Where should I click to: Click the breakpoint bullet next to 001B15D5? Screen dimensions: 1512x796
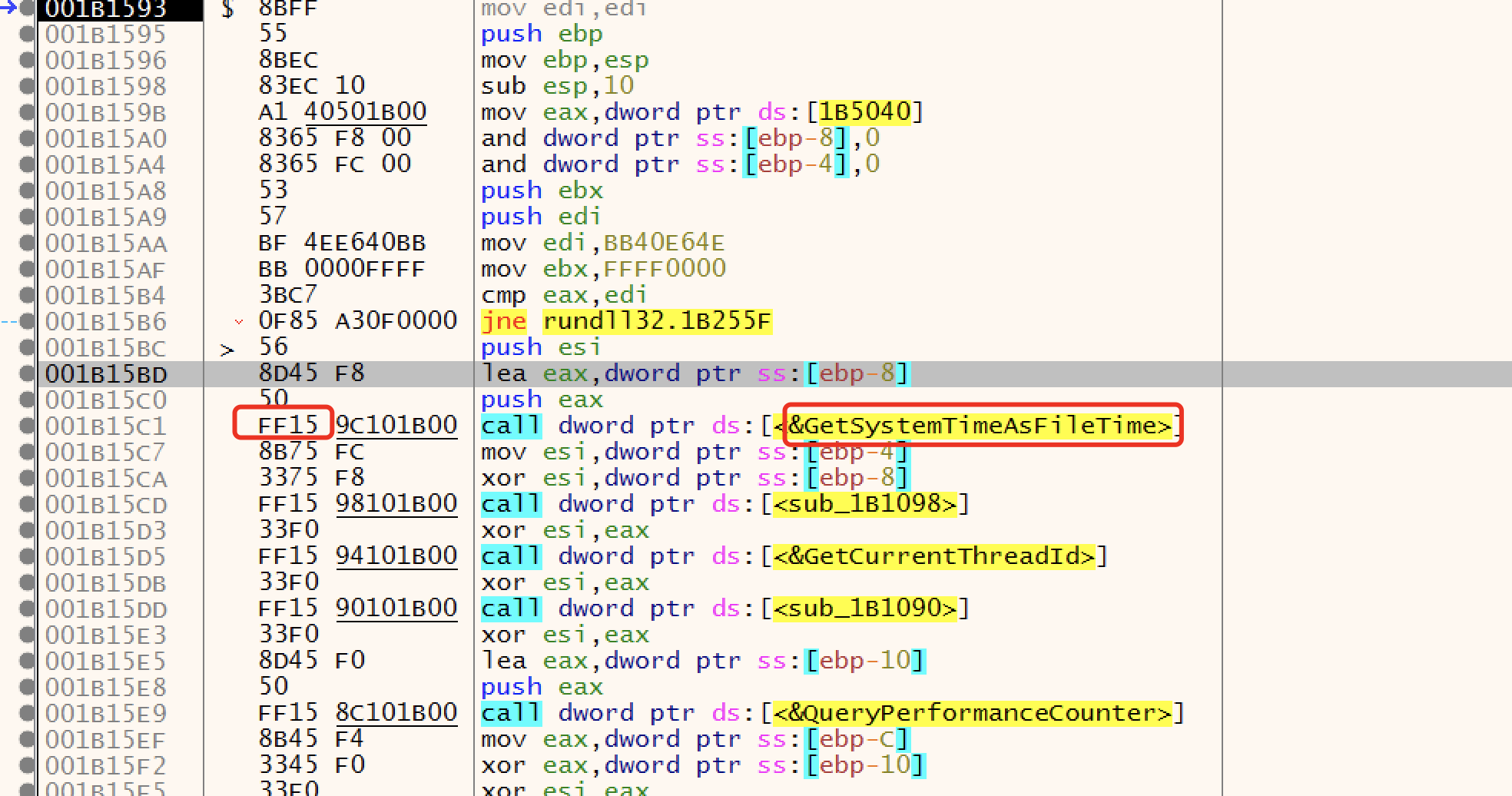click(27, 556)
